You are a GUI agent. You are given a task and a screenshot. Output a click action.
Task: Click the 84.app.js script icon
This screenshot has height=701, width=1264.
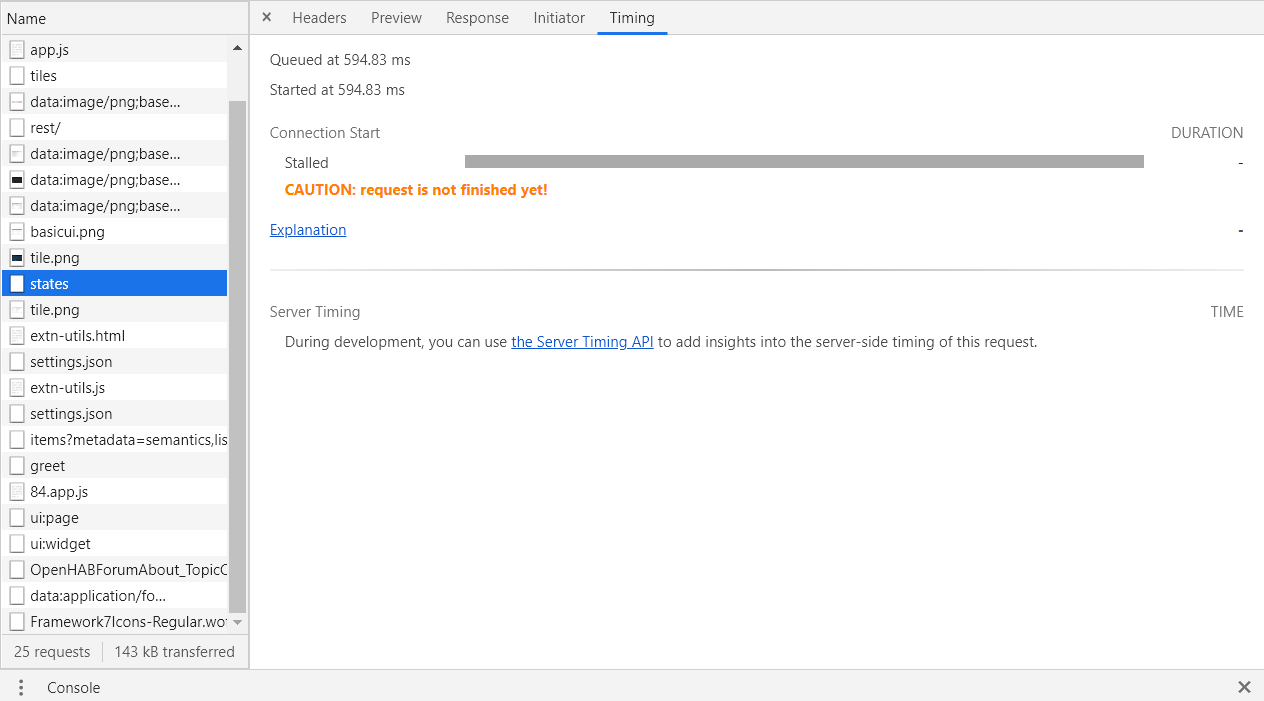(x=17, y=492)
